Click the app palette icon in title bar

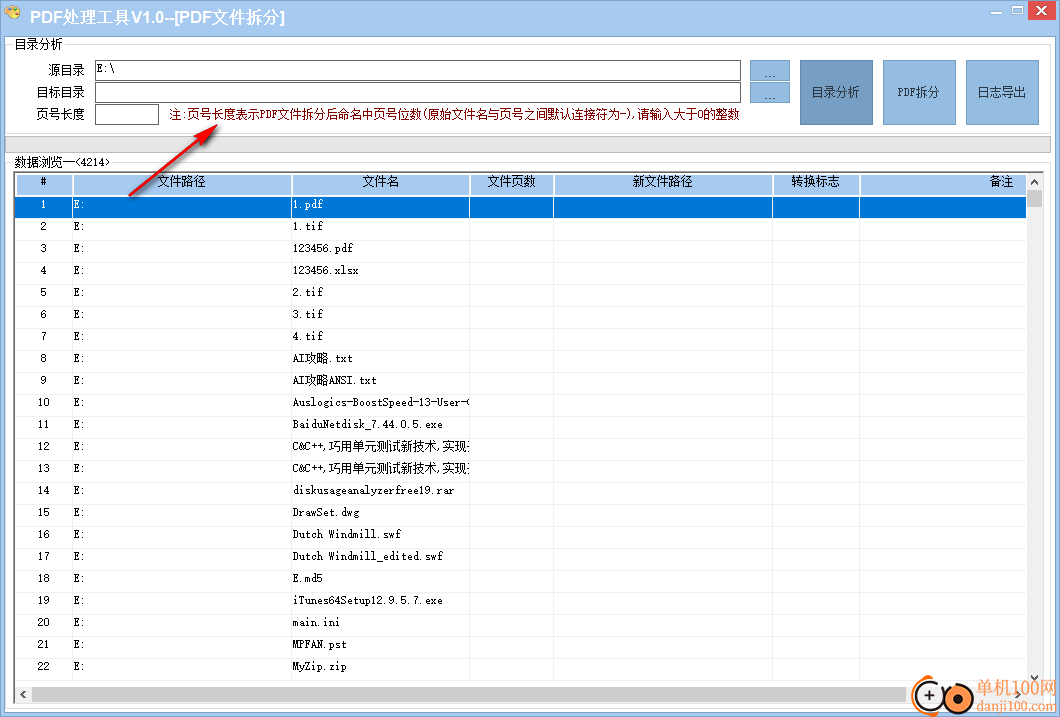pos(12,13)
